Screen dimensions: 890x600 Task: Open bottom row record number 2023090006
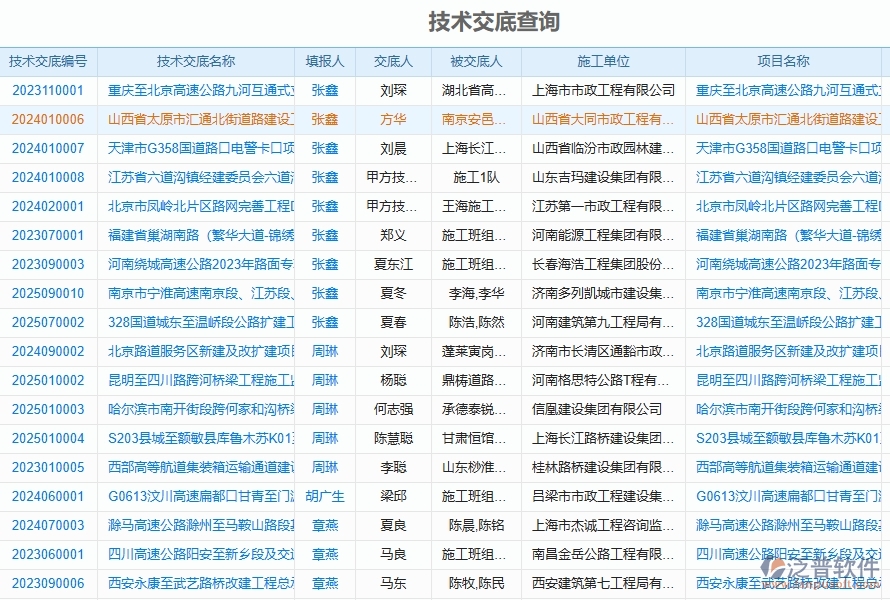click(x=49, y=583)
